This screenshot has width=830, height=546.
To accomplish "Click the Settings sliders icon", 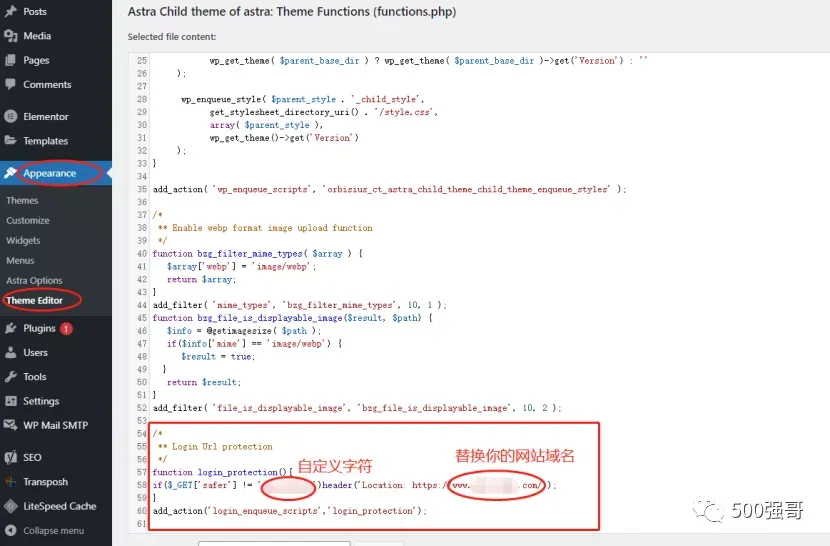I will (11, 401).
